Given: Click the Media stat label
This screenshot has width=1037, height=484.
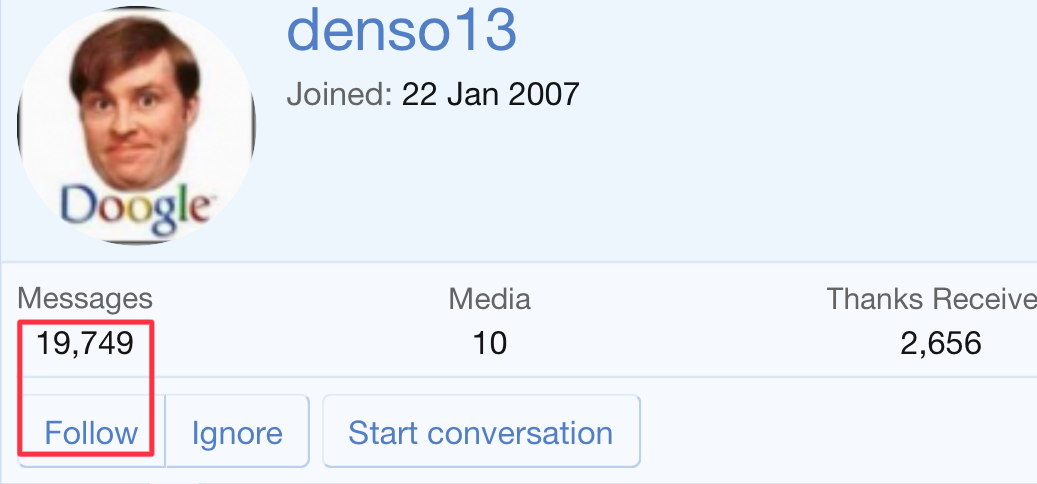Looking at the screenshot, I should (x=489, y=298).
